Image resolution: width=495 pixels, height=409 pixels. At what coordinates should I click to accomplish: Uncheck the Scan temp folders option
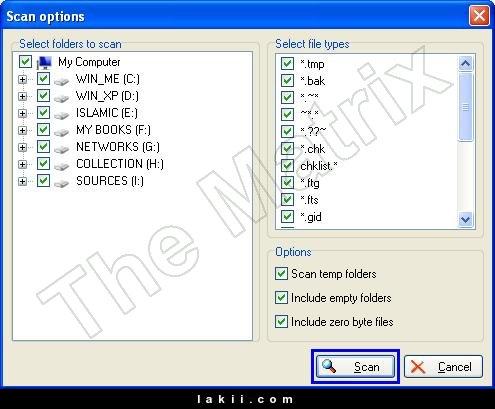click(281, 274)
